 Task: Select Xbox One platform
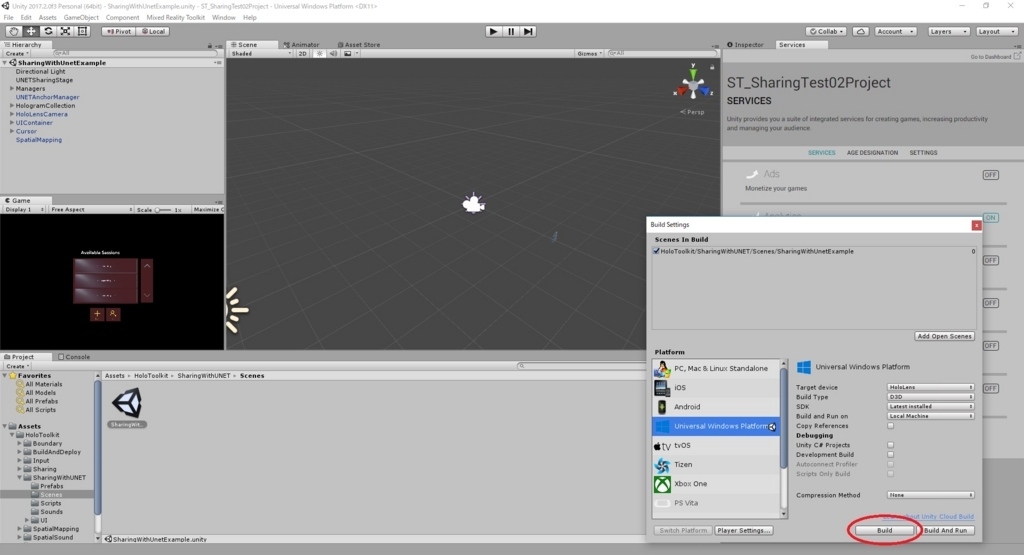(716, 484)
